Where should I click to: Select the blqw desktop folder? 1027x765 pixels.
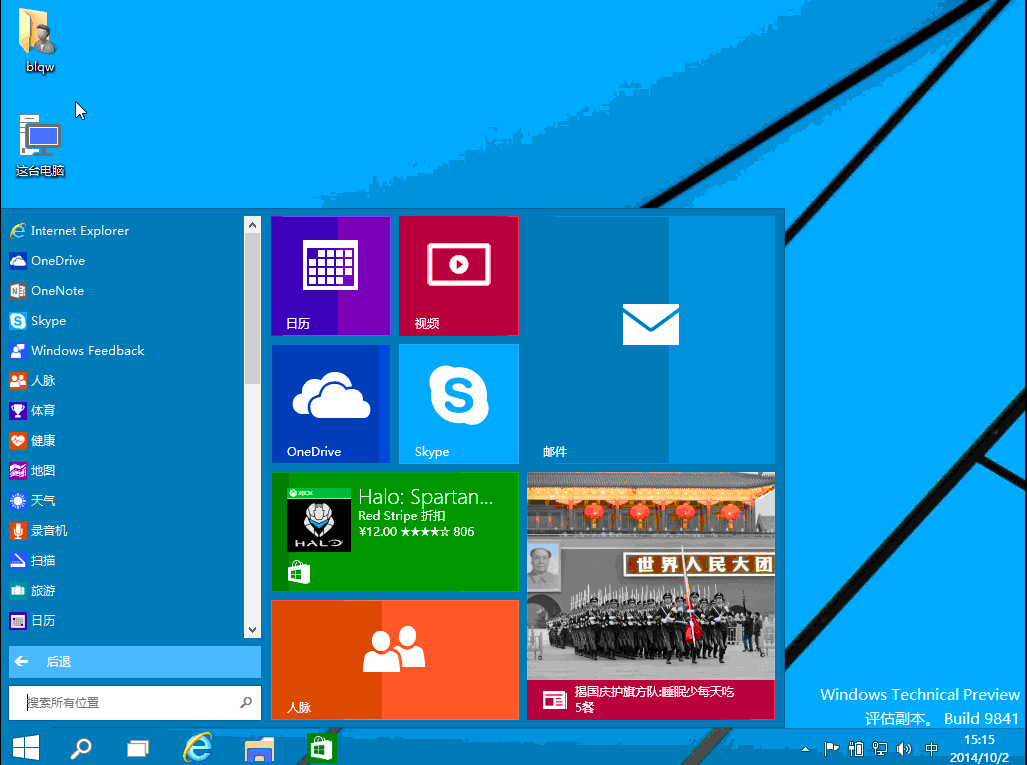pyautogui.click(x=39, y=39)
